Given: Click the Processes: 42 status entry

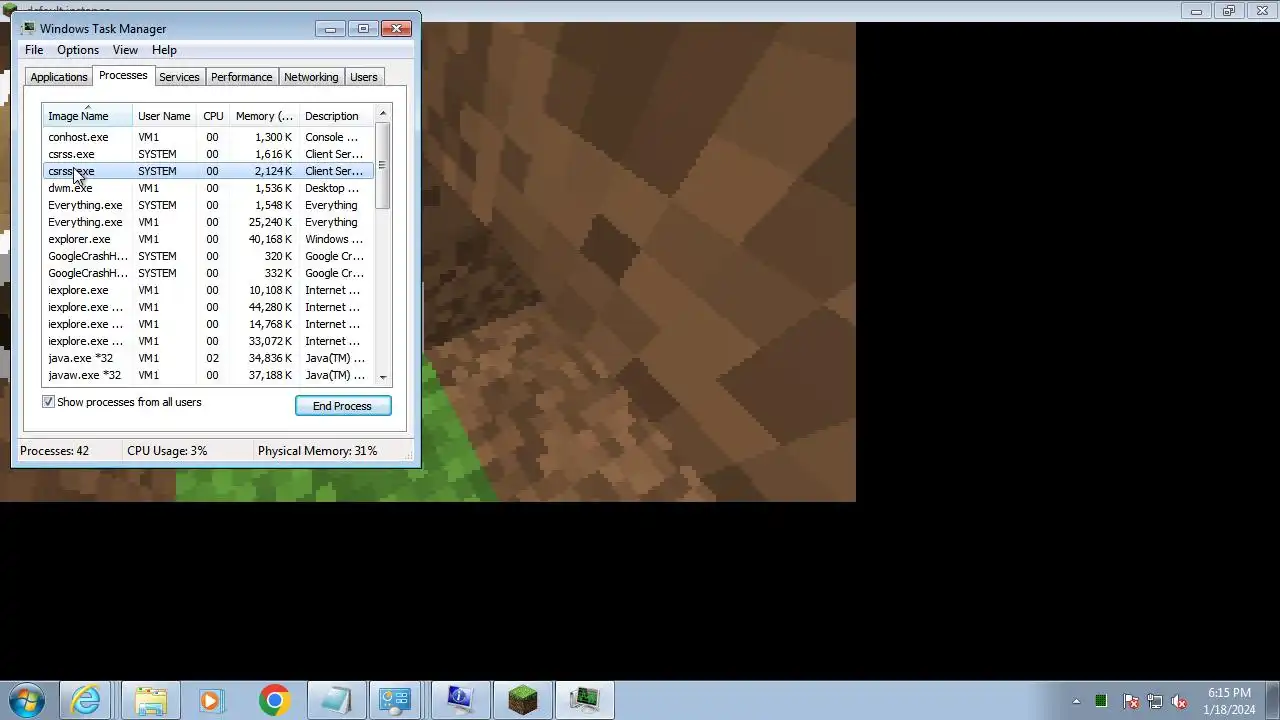Looking at the screenshot, I should (x=54, y=451).
